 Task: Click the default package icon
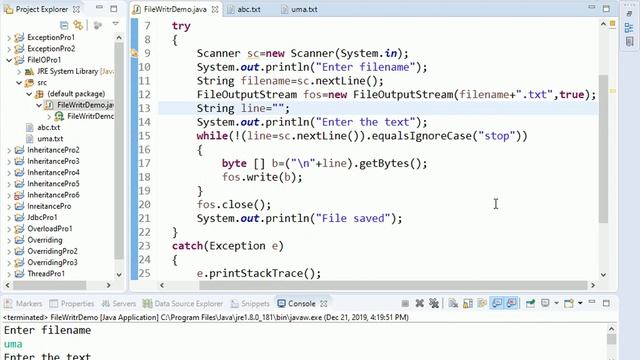point(39,94)
